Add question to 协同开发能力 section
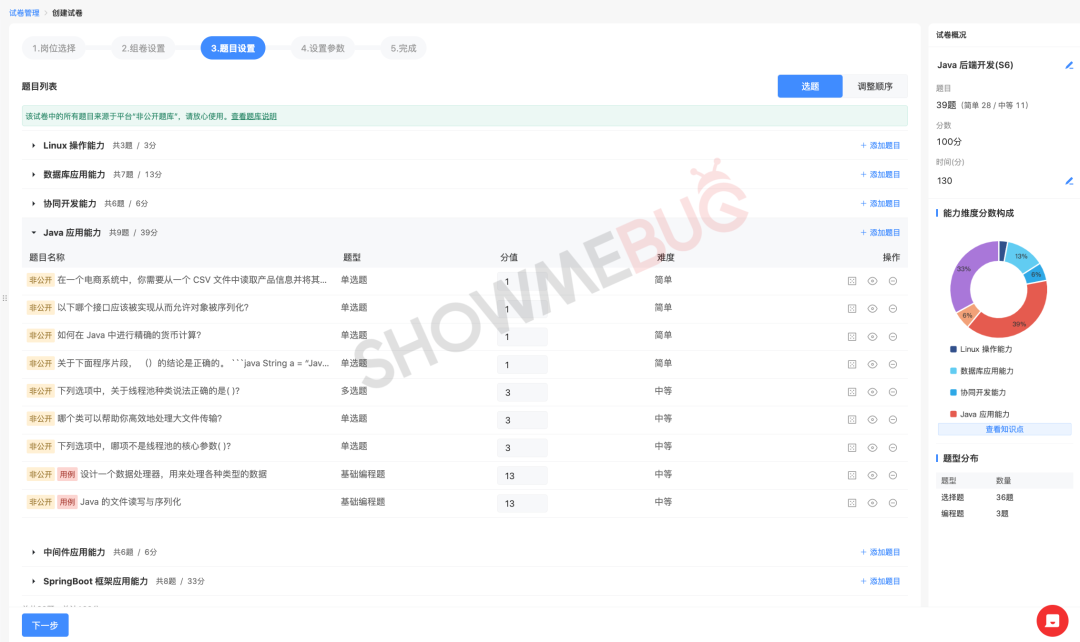 click(880, 204)
